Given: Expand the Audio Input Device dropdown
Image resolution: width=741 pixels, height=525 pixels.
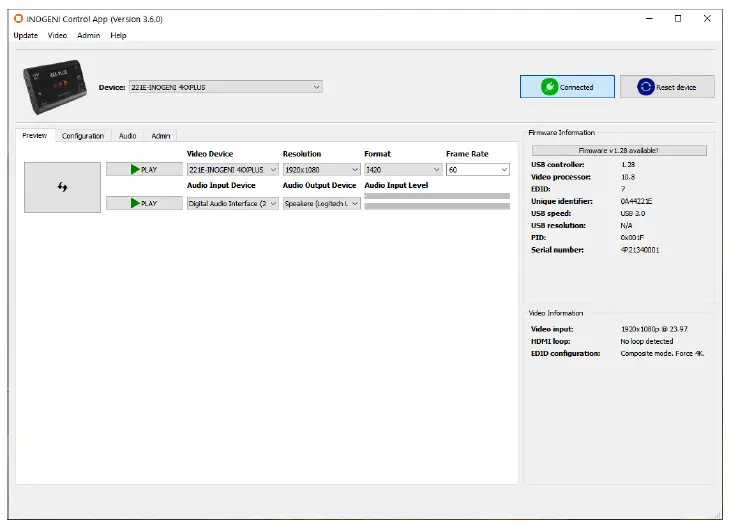Looking at the screenshot, I should 233,204.
